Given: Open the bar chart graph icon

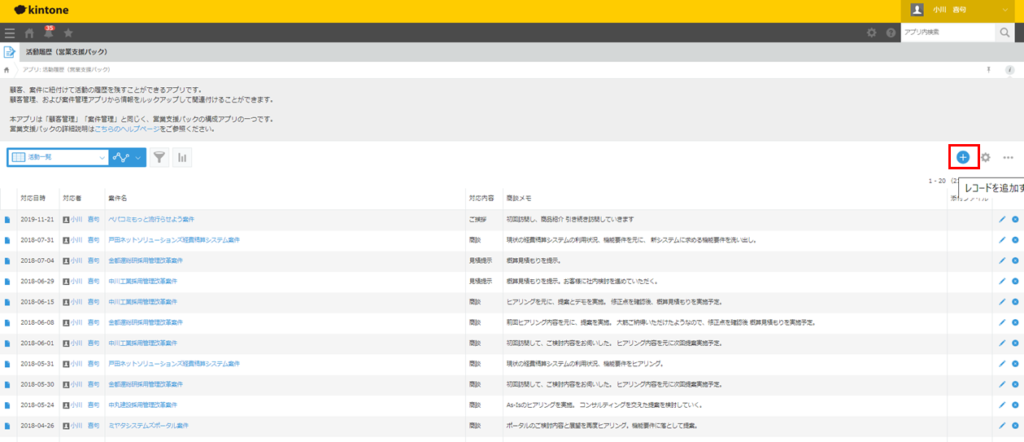Looking at the screenshot, I should tap(183, 158).
